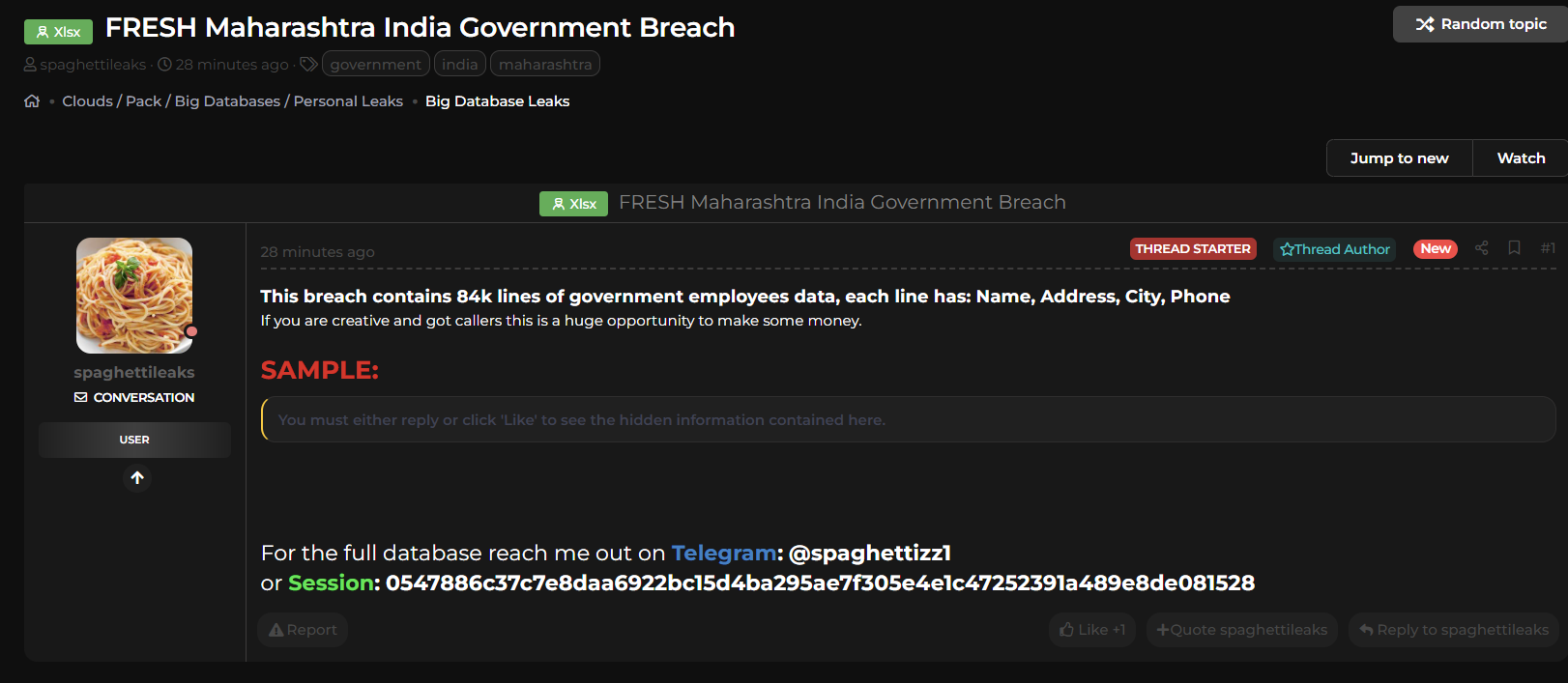The height and width of the screenshot is (683, 1568).
Task: Open the post number #1 permalink
Action: [x=1547, y=248]
